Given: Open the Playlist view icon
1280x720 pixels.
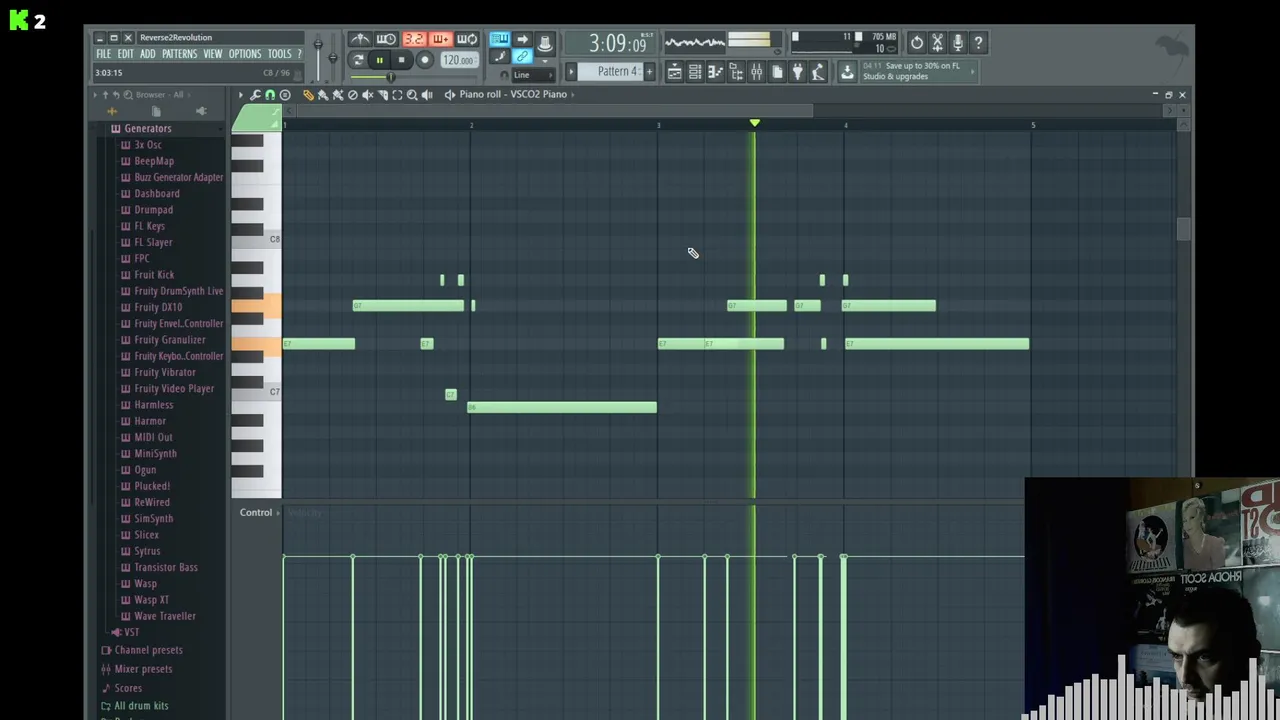Looking at the screenshot, I should [x=674, y=72].
